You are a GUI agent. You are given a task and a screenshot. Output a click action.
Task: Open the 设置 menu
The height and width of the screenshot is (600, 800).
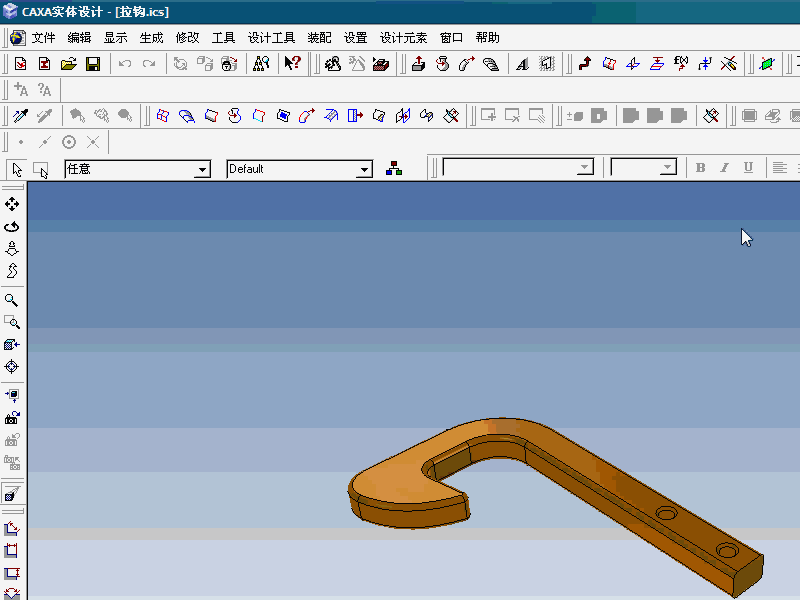point(356,38)
